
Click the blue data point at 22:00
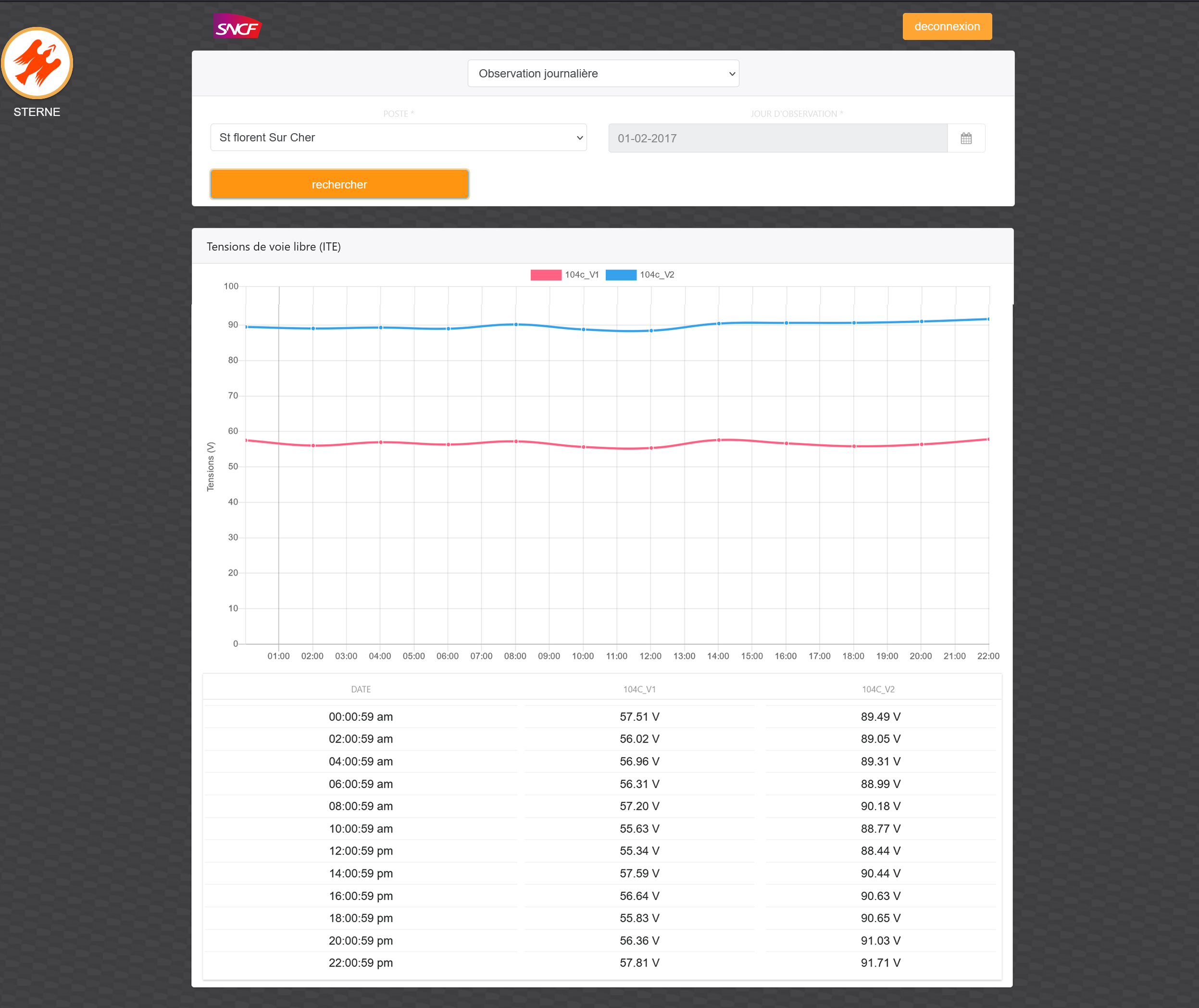click(988, 319)
